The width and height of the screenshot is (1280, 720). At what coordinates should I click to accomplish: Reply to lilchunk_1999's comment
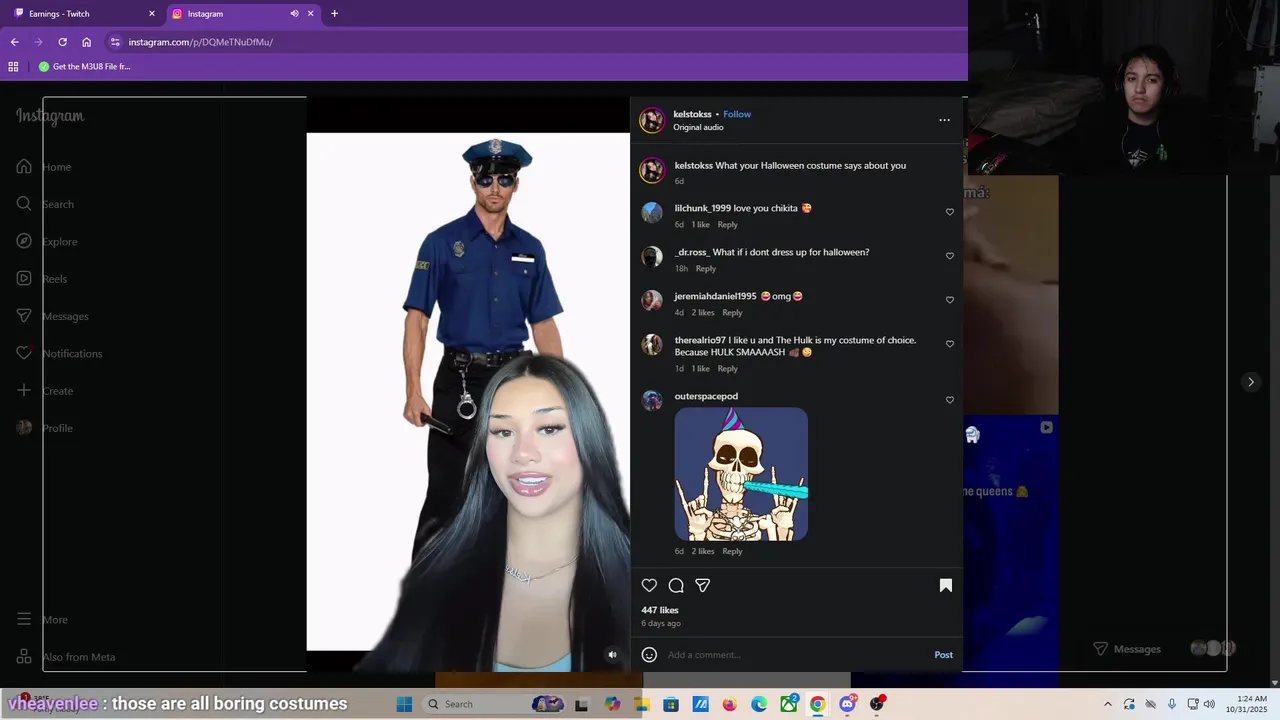[x=728, y=225]
